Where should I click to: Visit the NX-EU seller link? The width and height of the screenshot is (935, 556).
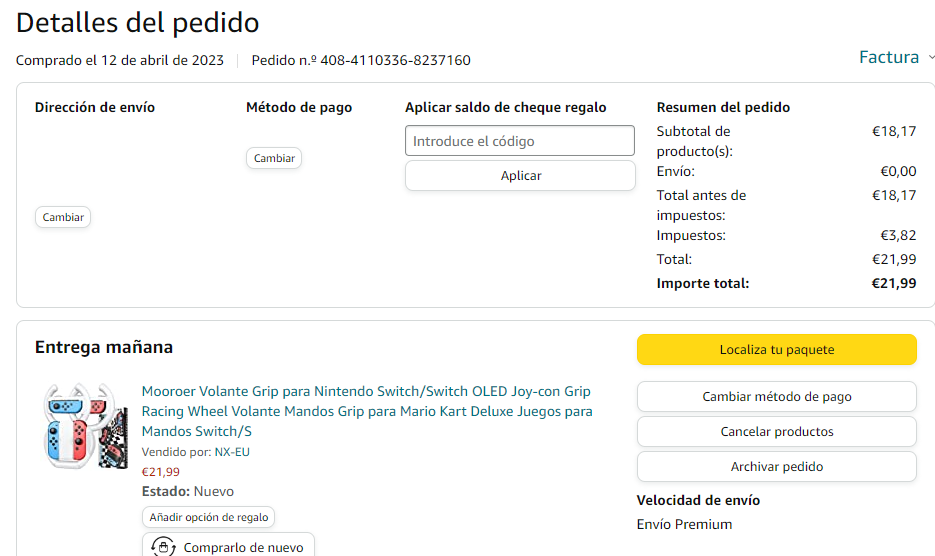click(x=232, y=452)
